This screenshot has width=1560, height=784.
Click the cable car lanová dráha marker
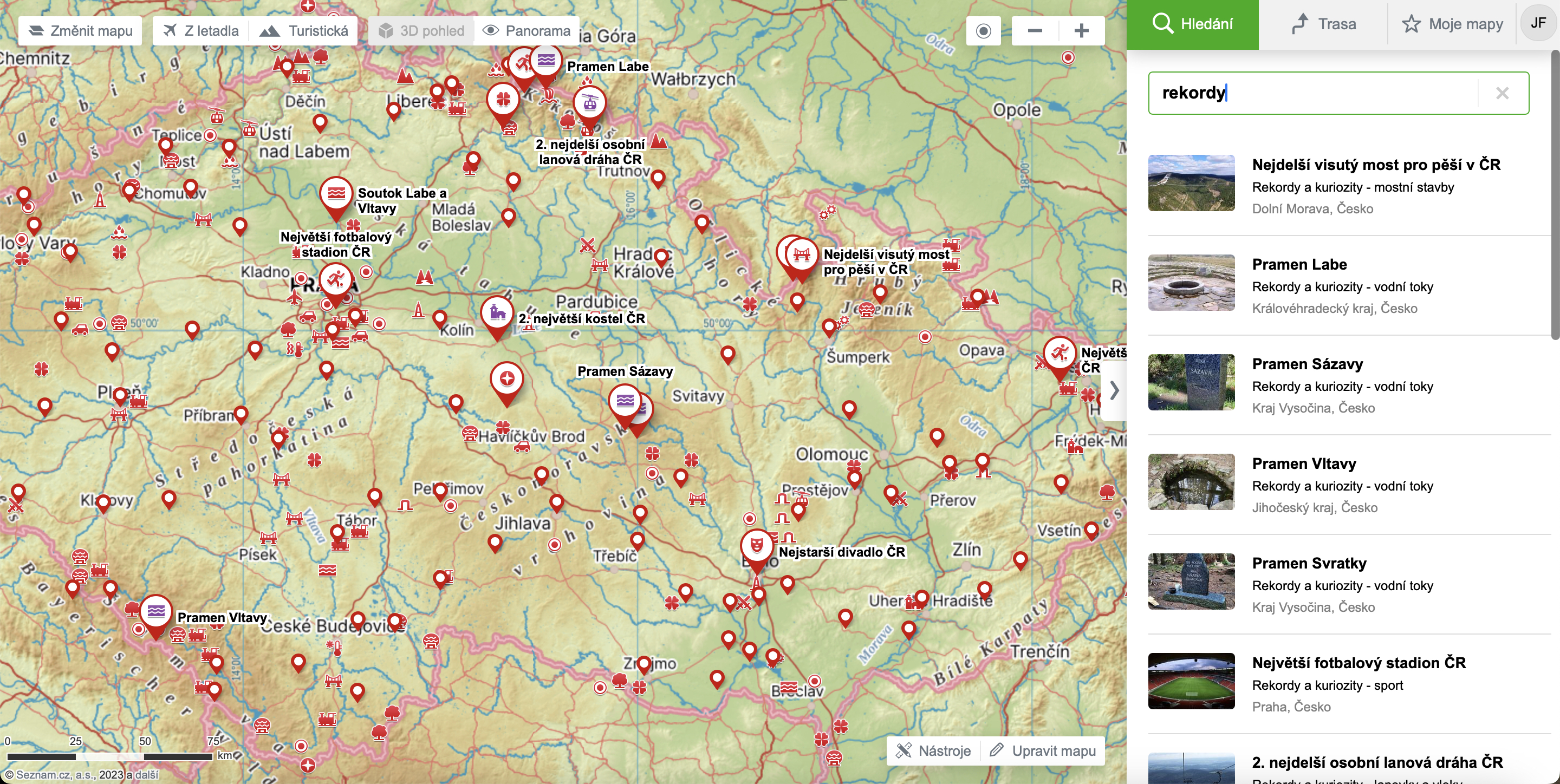coord(589,103)
